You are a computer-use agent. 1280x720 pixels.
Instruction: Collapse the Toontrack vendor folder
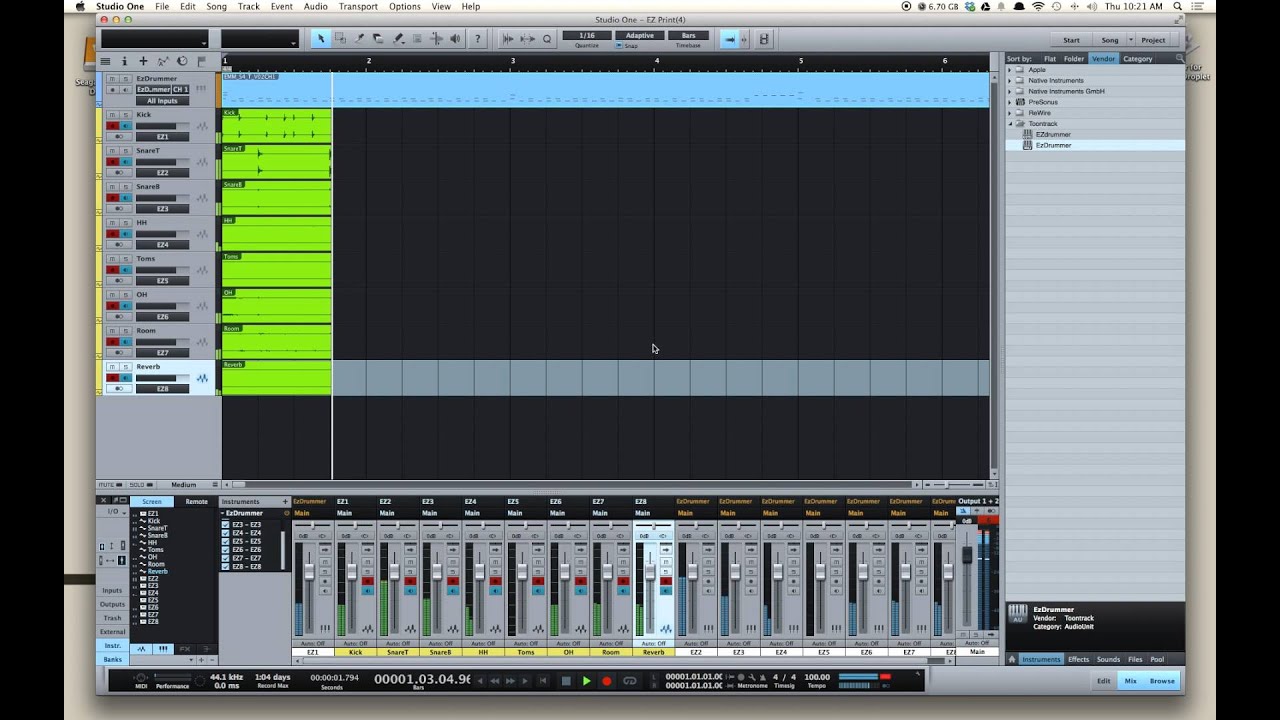(1010, 124)
